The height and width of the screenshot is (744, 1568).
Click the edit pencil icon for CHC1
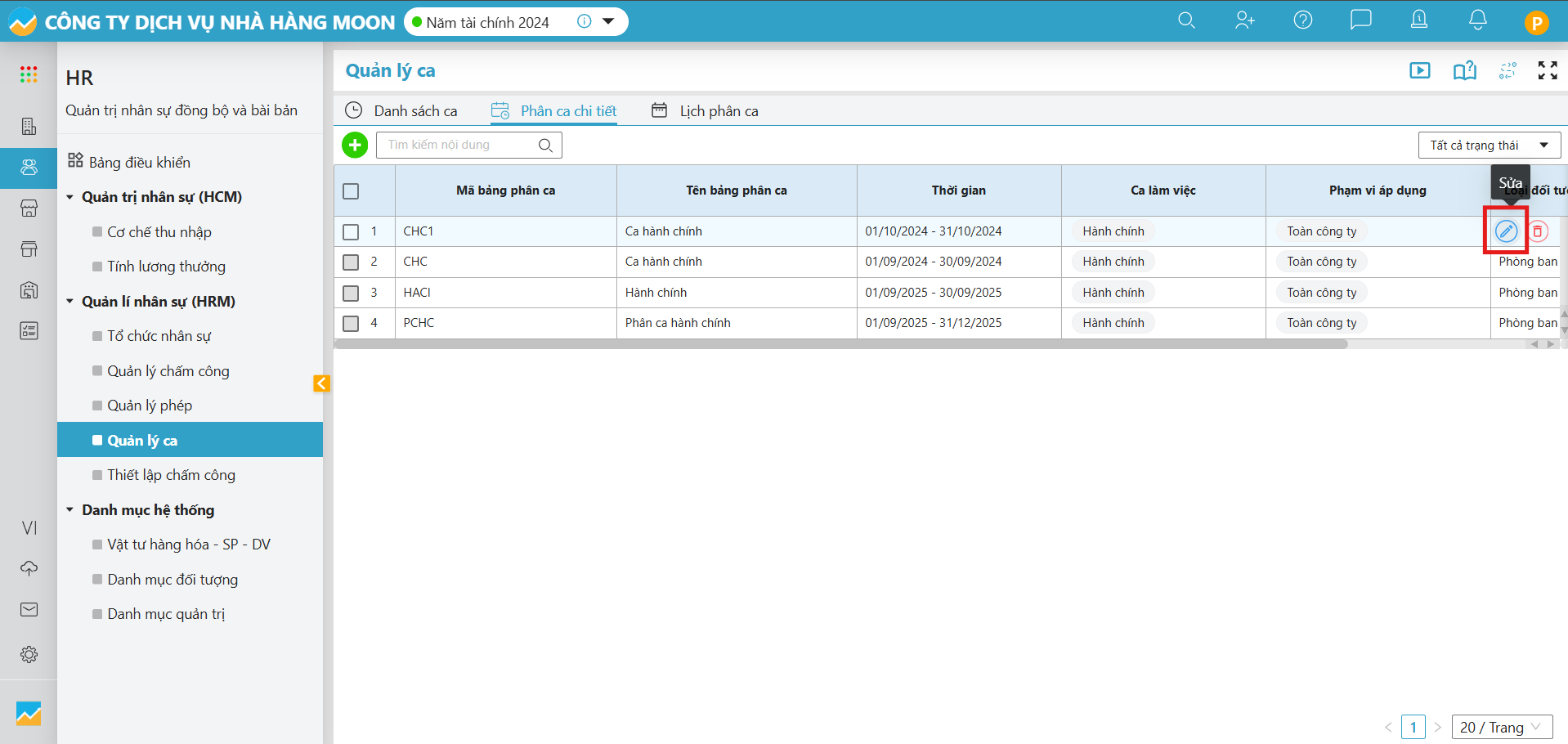(1506, 231)
